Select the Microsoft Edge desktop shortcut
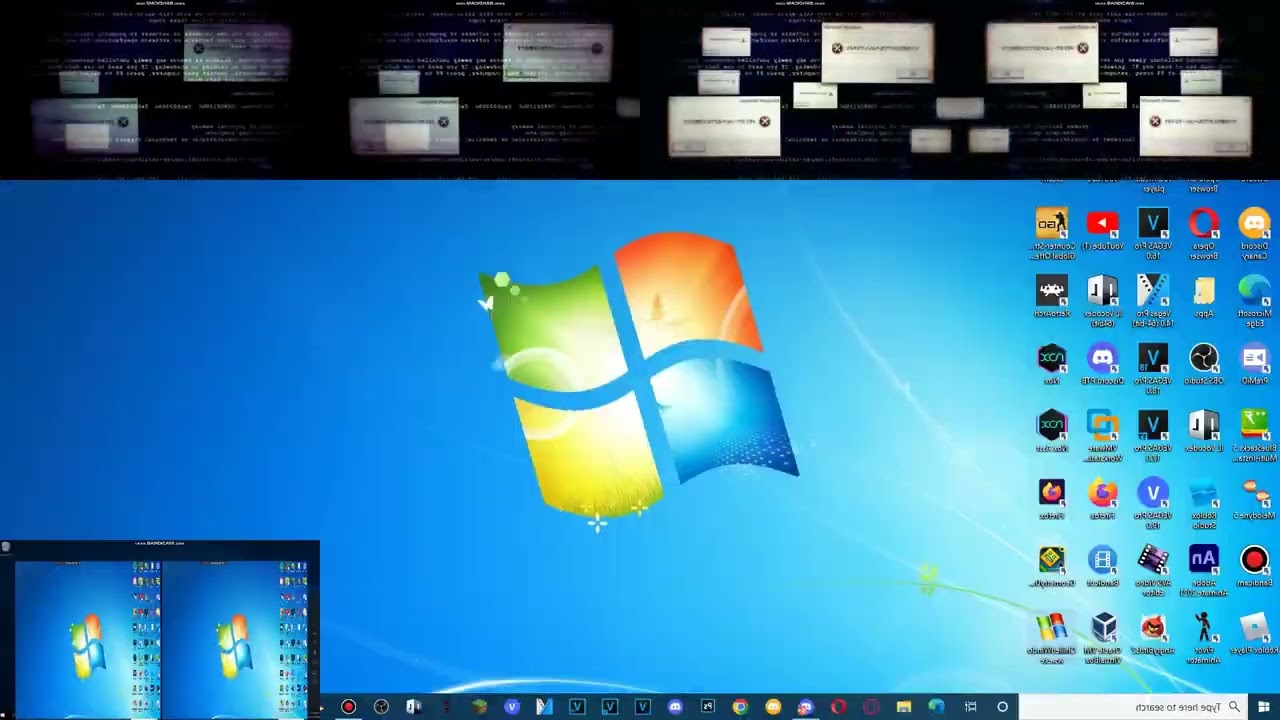This screenshot has width=1280, height=720. tap(1254, 301)
